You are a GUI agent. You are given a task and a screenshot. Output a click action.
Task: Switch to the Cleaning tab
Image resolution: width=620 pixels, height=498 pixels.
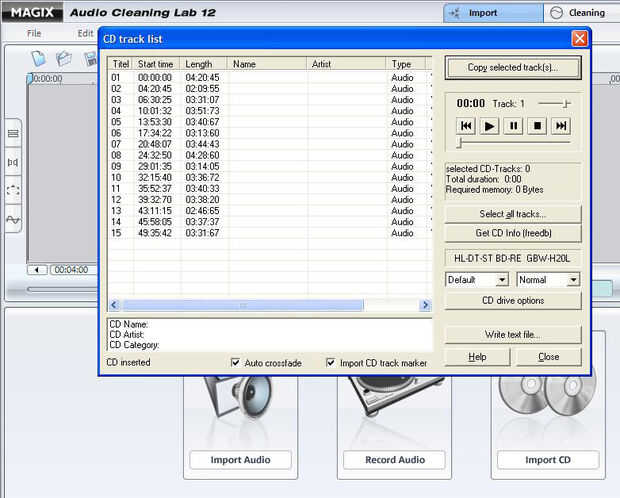pos(582,13)
